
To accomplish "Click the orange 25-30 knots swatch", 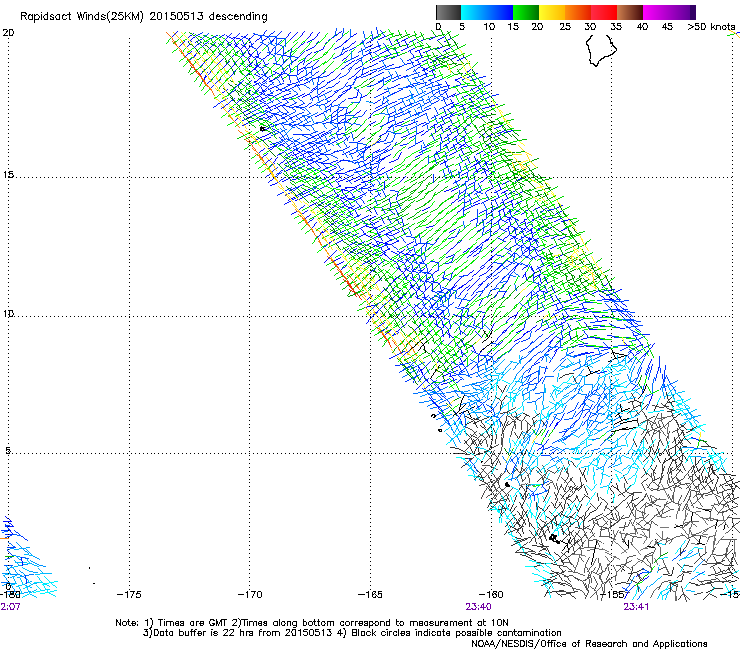I will 578,12.
